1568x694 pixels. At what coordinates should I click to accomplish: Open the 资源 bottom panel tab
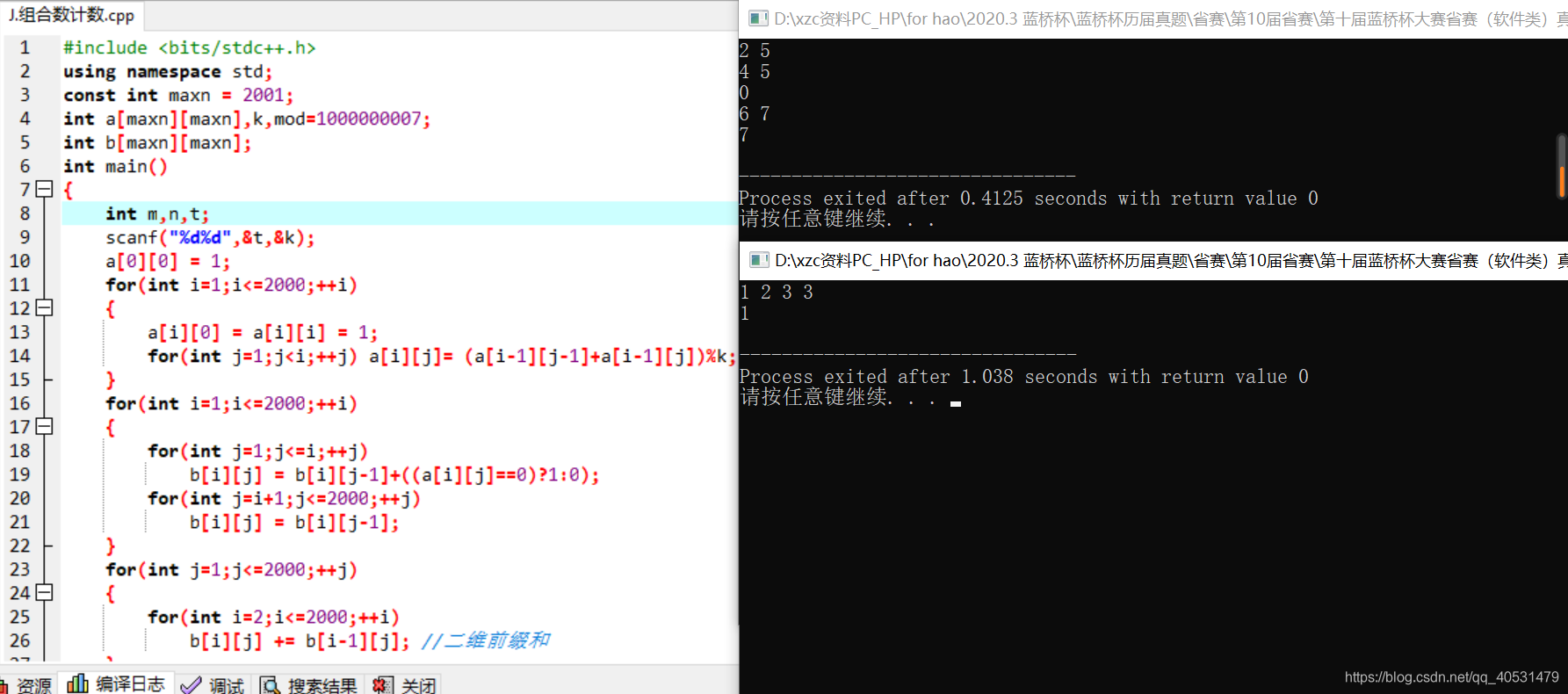click(26, 685)
